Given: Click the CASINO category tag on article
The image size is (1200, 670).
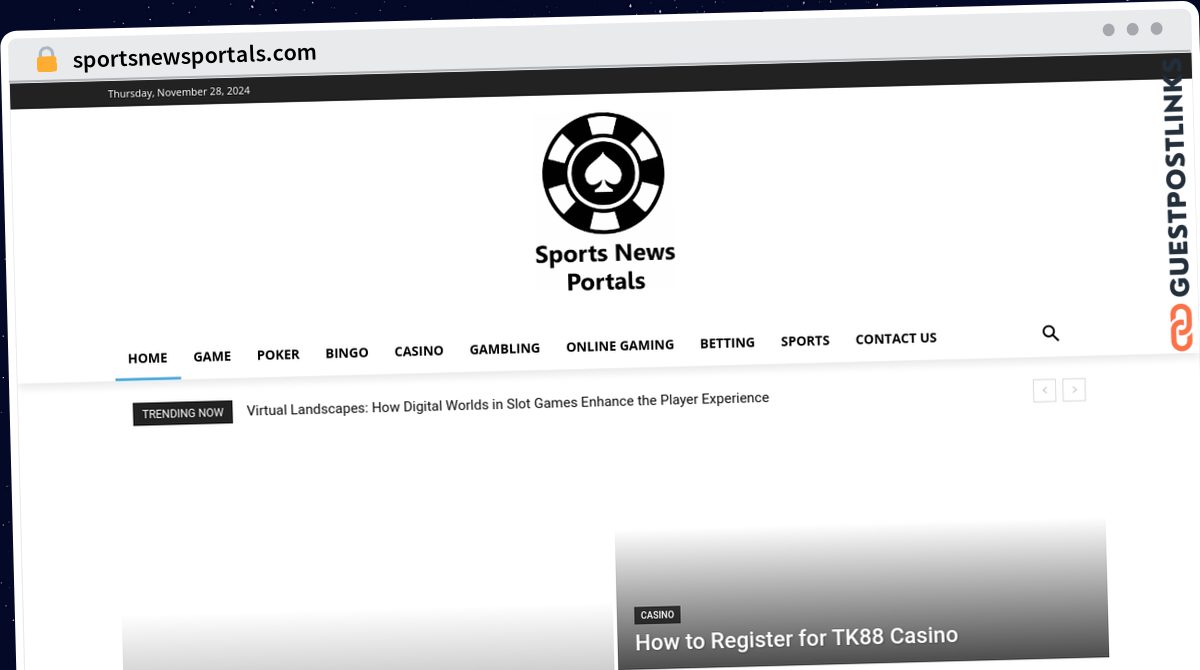Looking at the screenshot, I should pyautogui.click(x=657, y=615).
